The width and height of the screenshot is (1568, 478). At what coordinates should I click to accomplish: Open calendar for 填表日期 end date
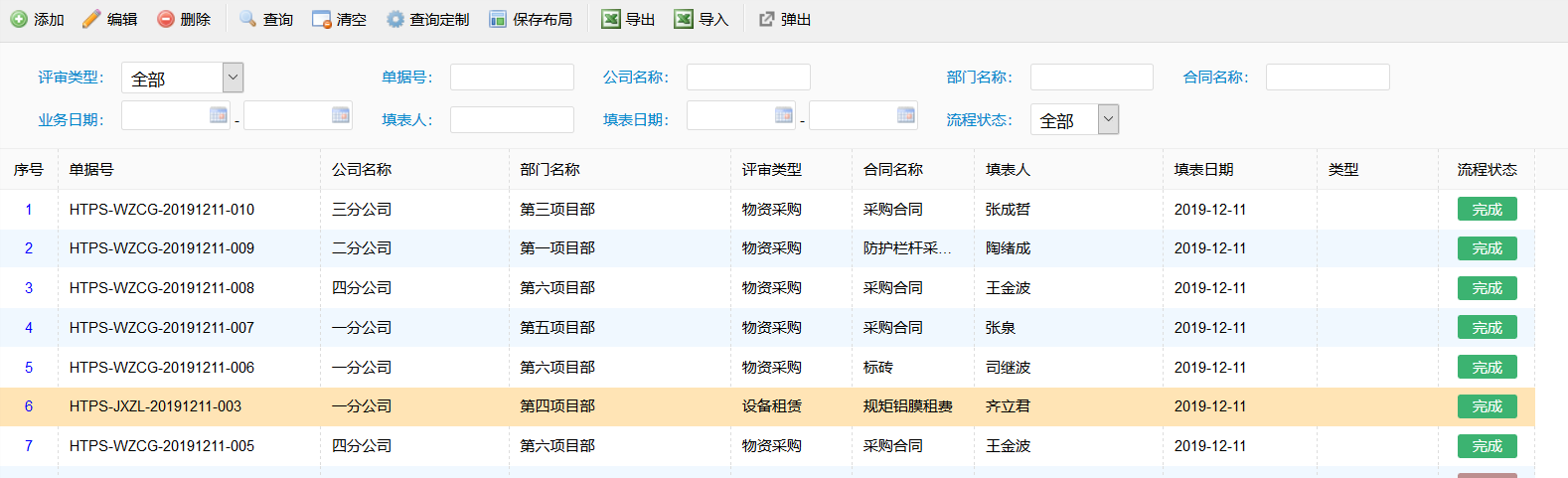[x=906, y=115]
